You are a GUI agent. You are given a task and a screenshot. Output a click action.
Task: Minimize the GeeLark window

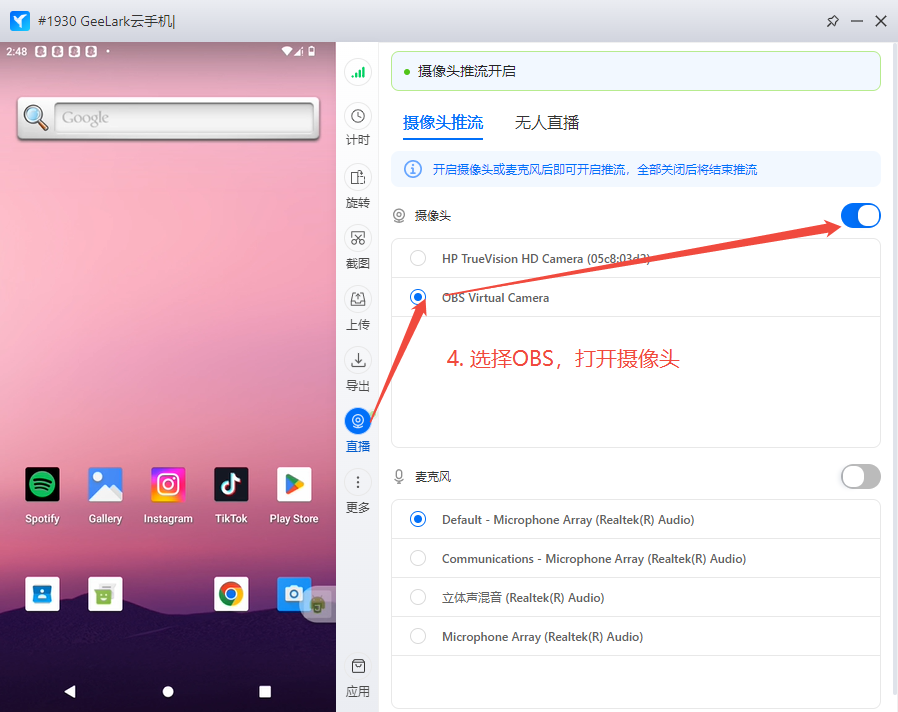point(857,21)
